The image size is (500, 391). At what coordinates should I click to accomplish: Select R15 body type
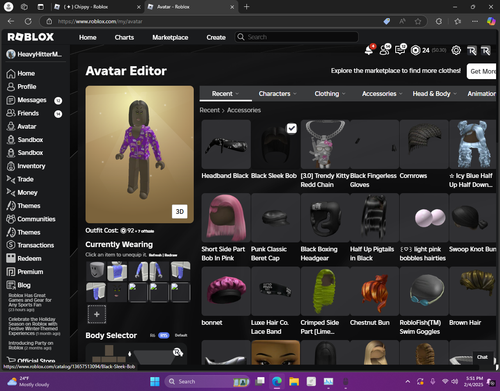click(164, 335)
